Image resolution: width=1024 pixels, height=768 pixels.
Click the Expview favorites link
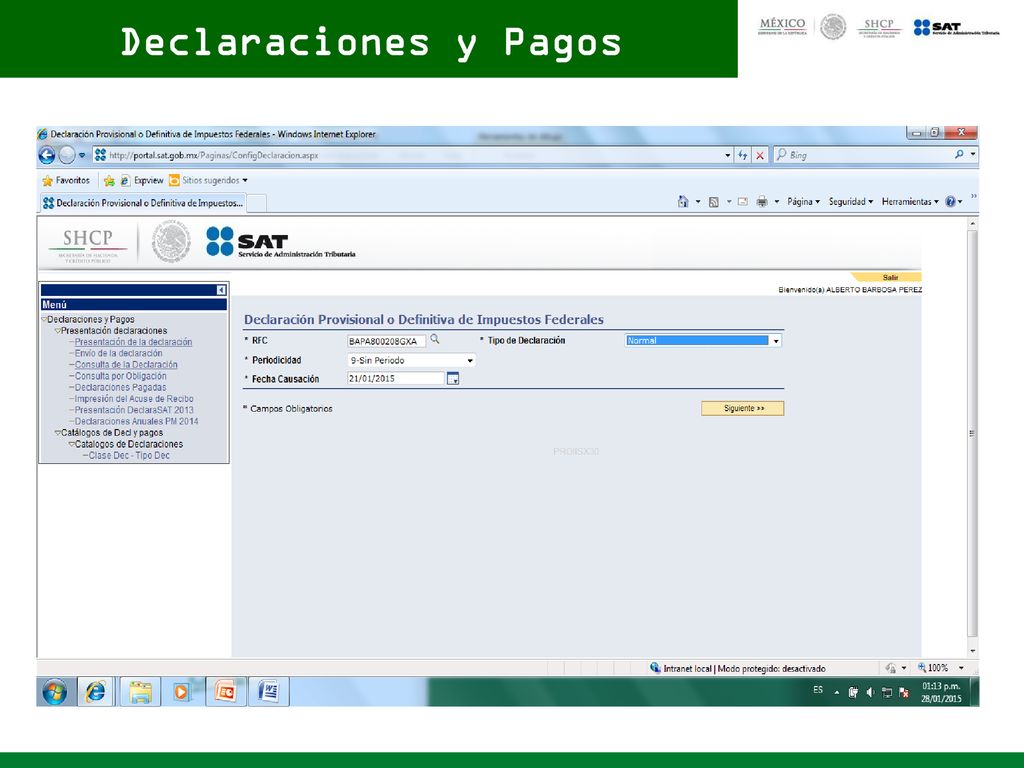[x=142, y=181]
